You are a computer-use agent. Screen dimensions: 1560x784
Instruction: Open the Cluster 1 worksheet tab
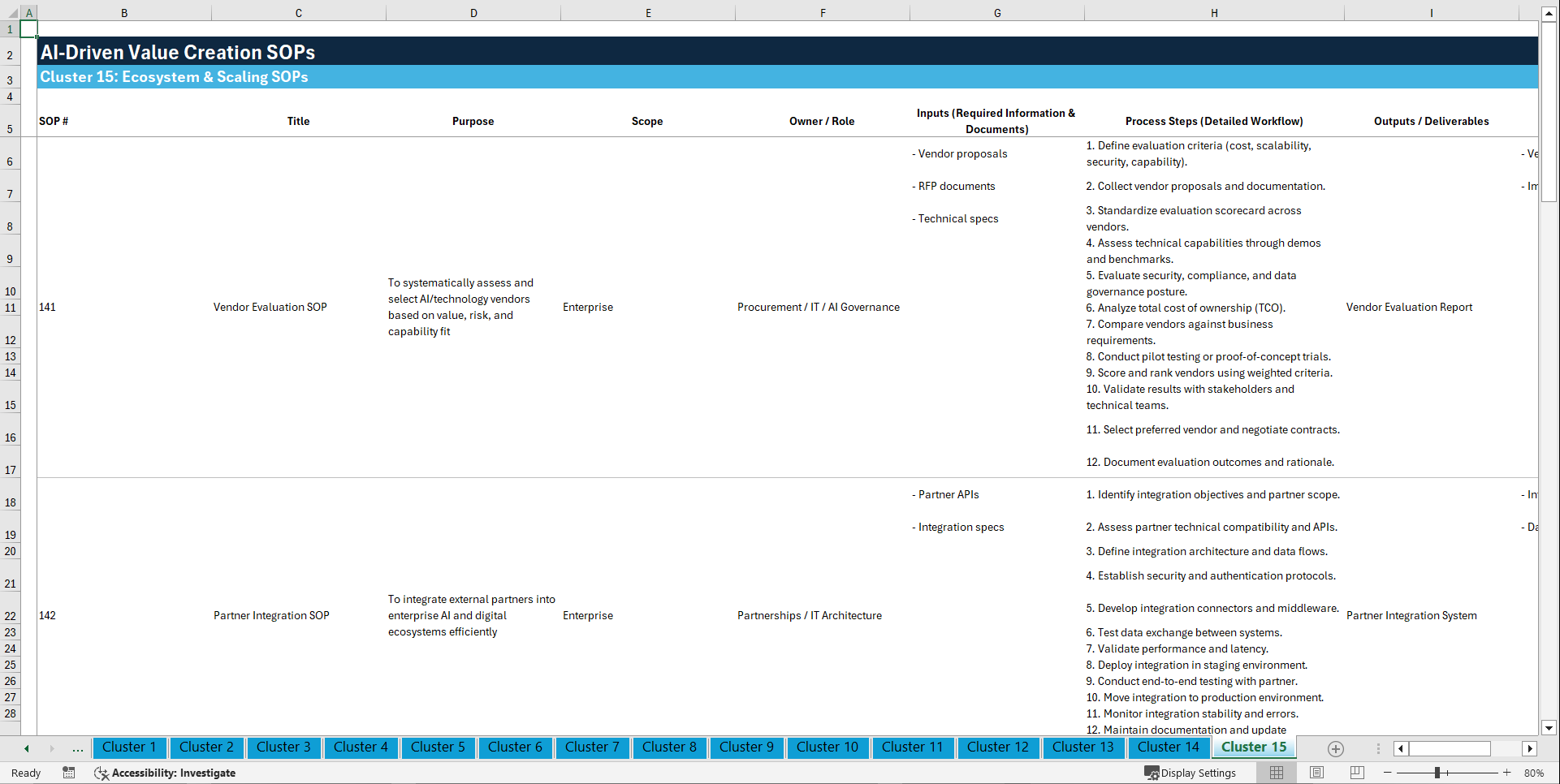[129, 747]
